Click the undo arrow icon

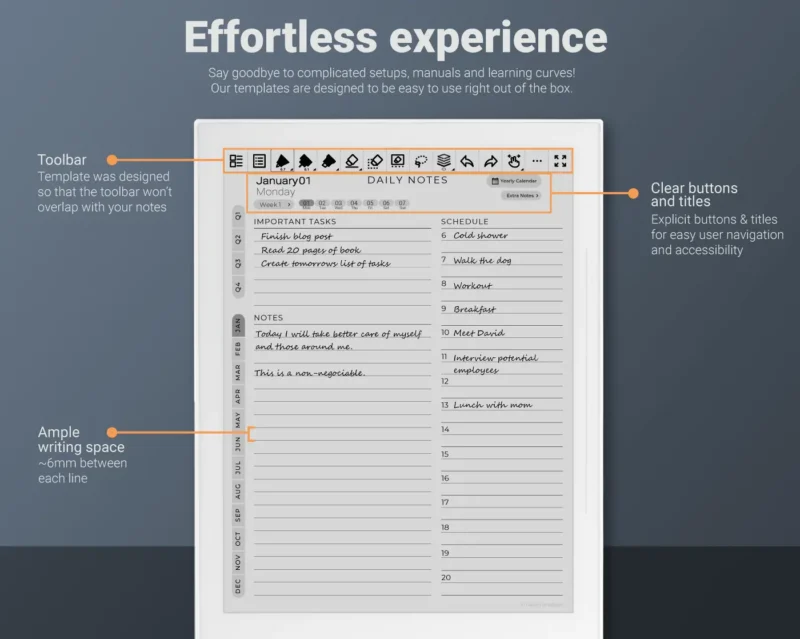[x=467, y=160]
